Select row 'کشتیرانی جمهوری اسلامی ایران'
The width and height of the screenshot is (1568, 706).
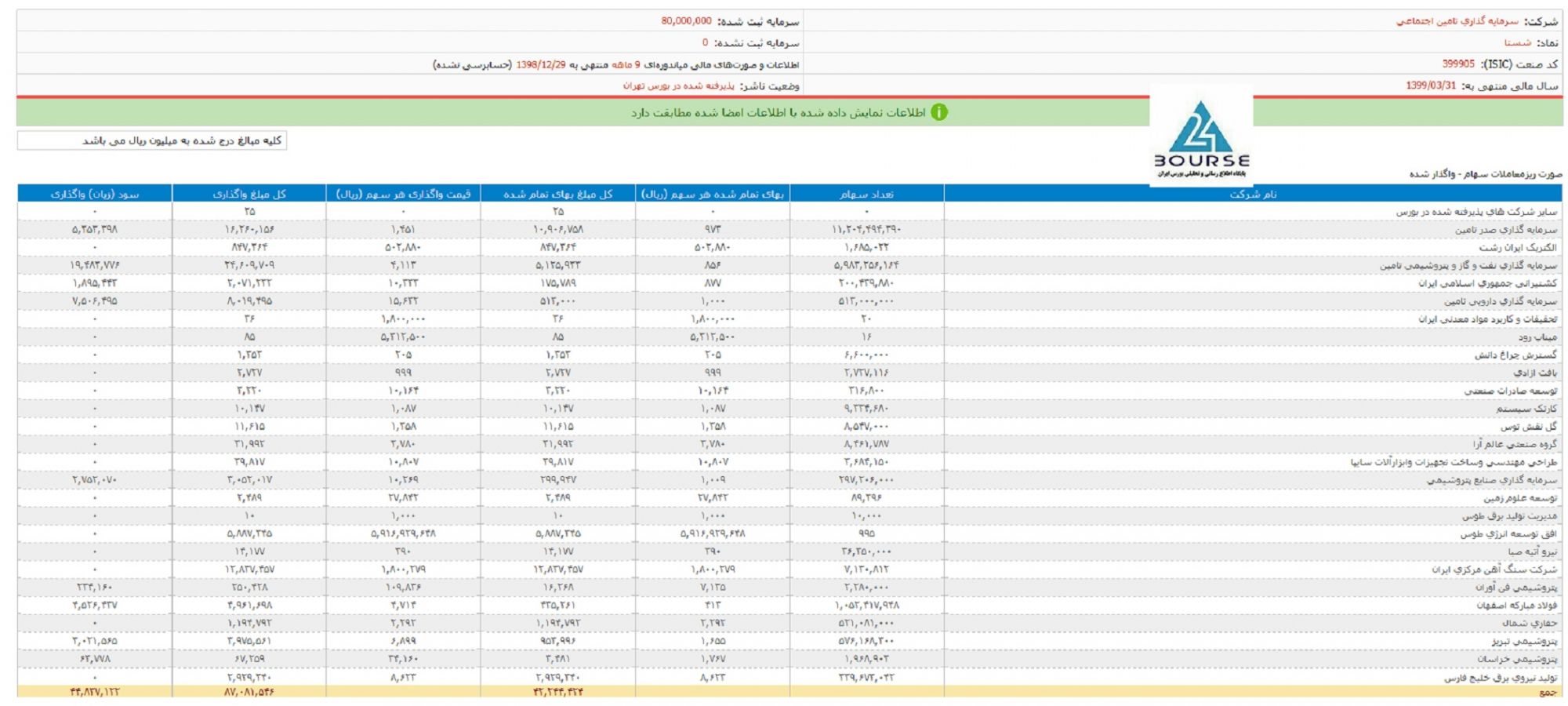(x=789, y=283)
